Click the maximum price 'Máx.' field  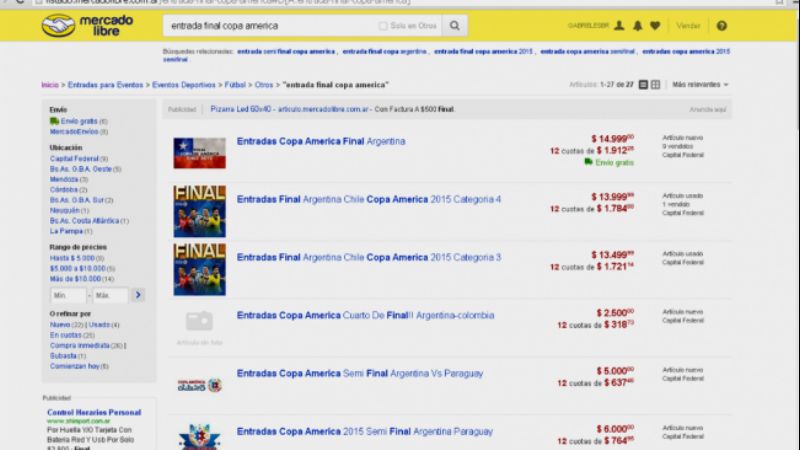[110, 296]
